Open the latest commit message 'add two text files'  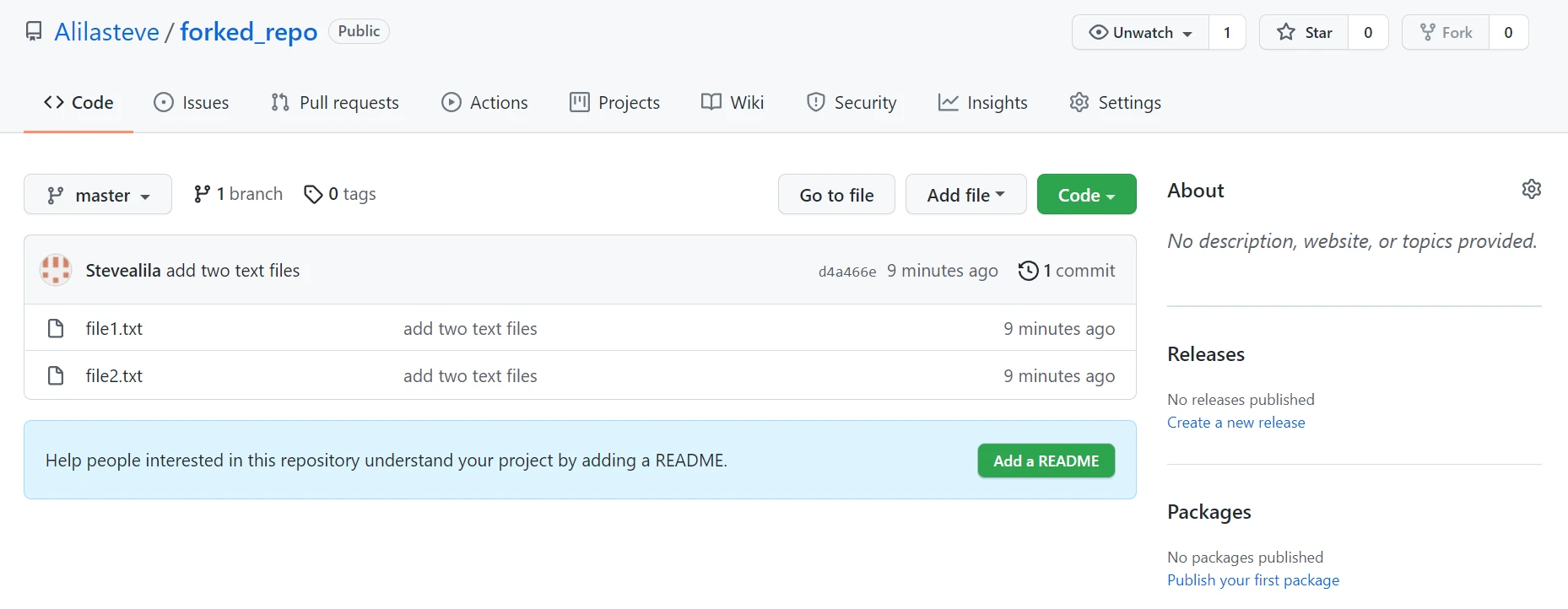click(x=233, y=270)
